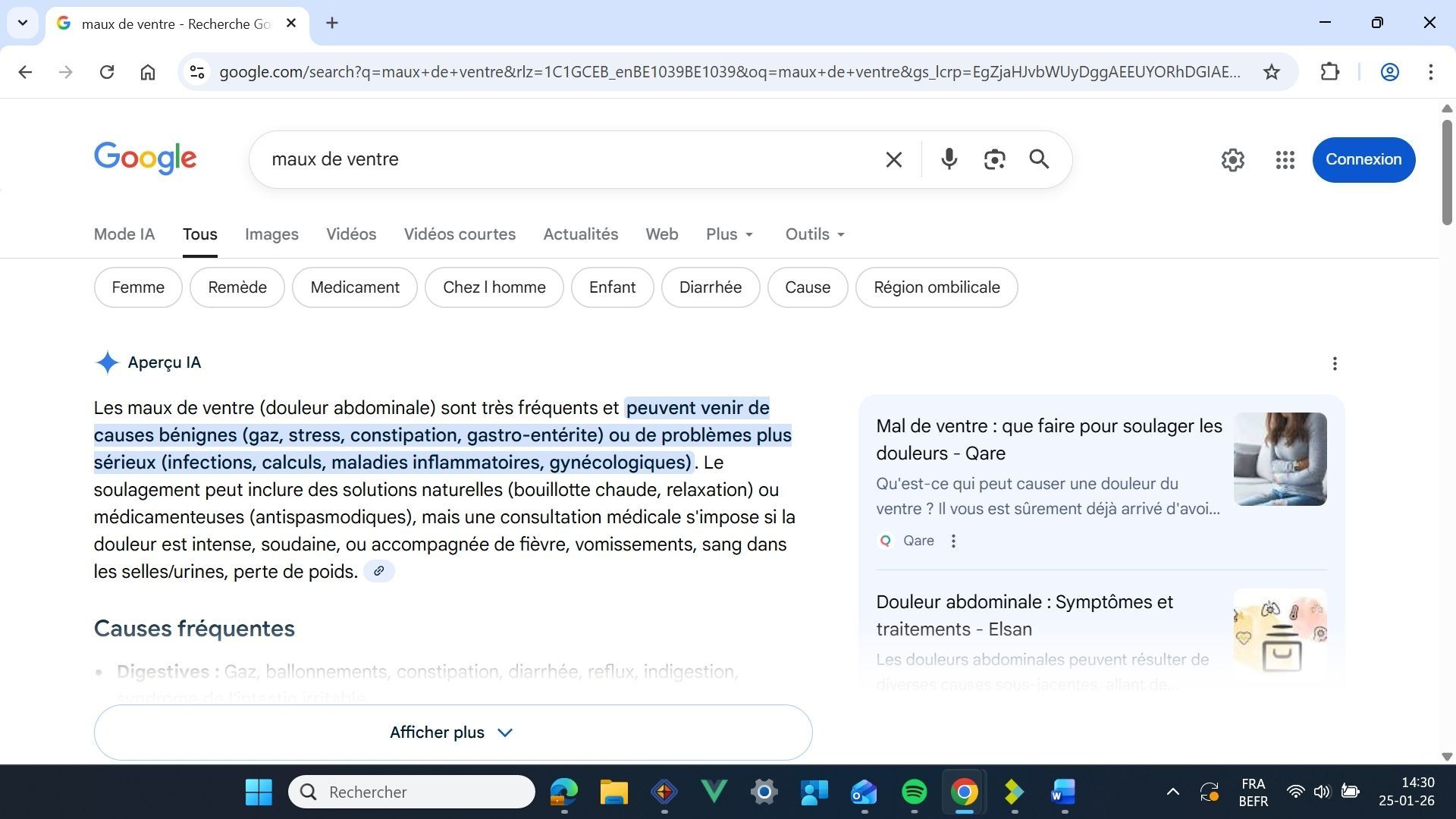The image size is (1456, 819).
Task: Open the Outils dropdown
Action: [x=814, y=234]
